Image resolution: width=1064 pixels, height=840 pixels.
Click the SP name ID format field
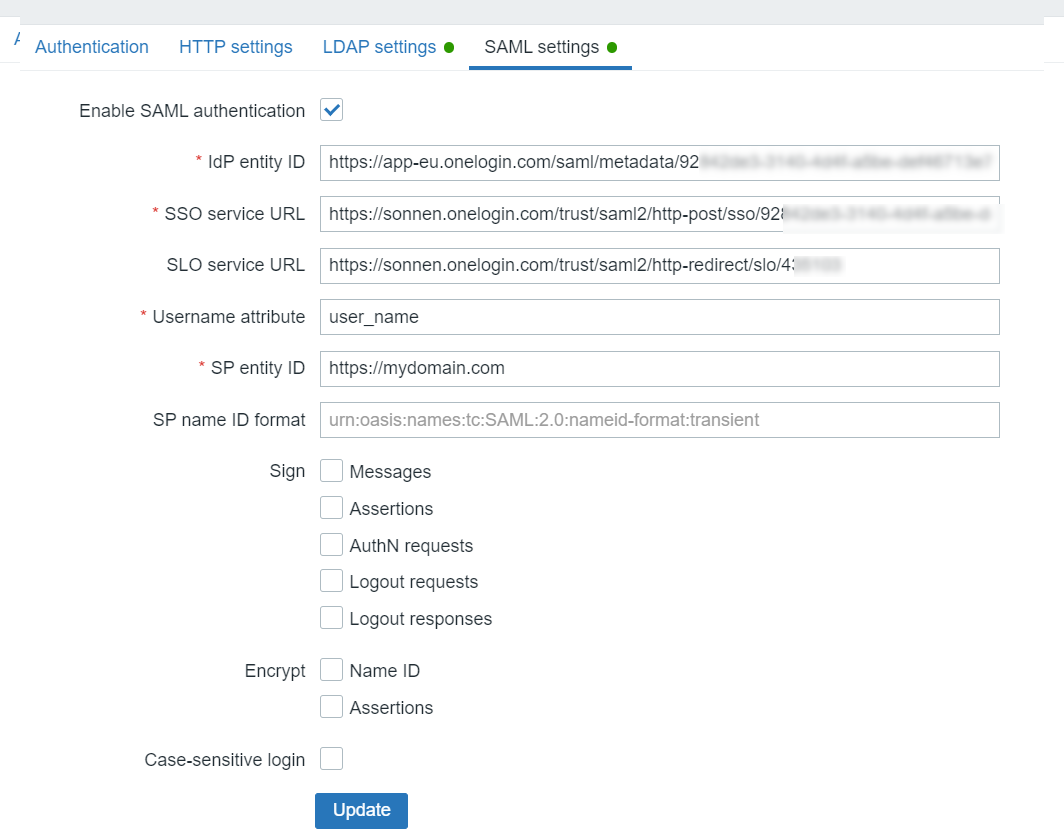click(660, 420)
